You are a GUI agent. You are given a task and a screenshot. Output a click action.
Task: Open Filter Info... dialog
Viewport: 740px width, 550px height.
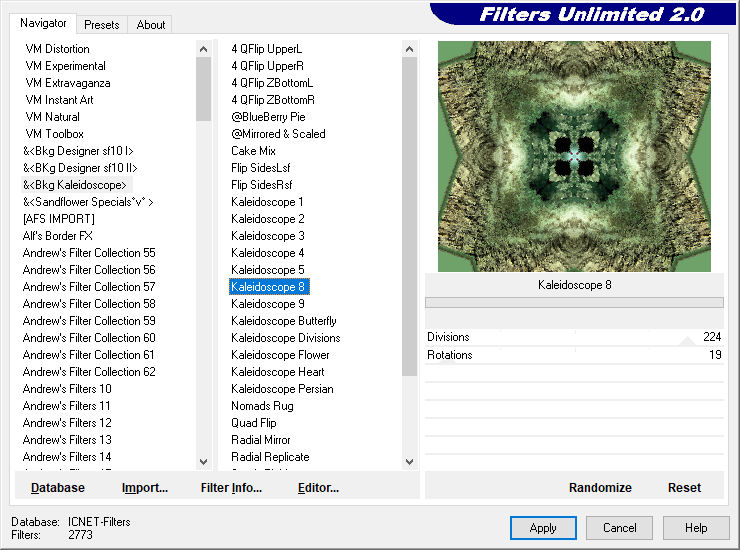231,487
